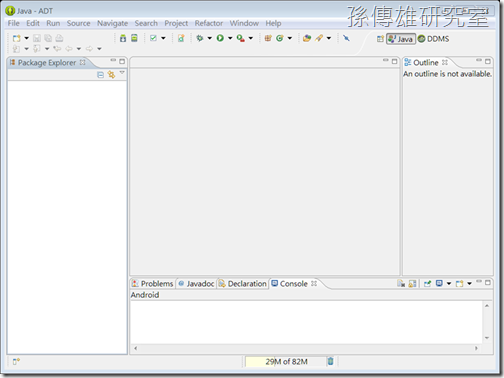Screen dimensions: 504x378
Task: Click the green Run button icon
Action: pyautogui.click(x=220, y=38)
